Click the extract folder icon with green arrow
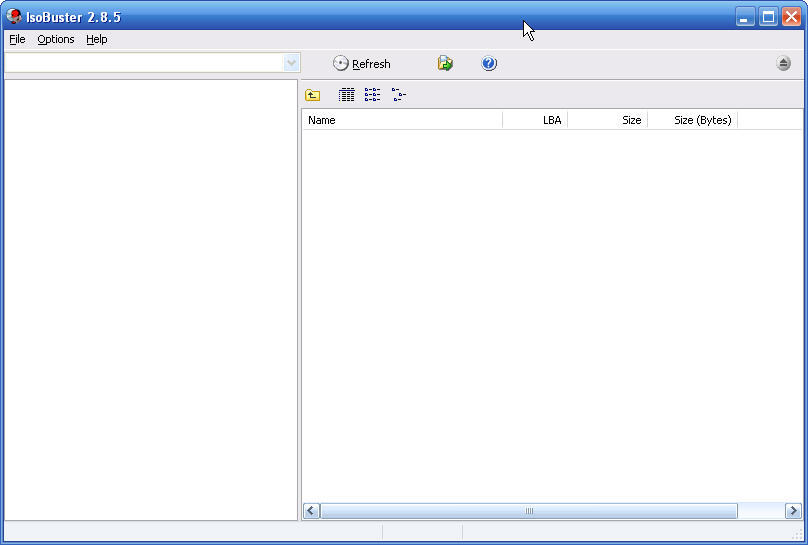This screenshot has width=808, height=545. 445,63
